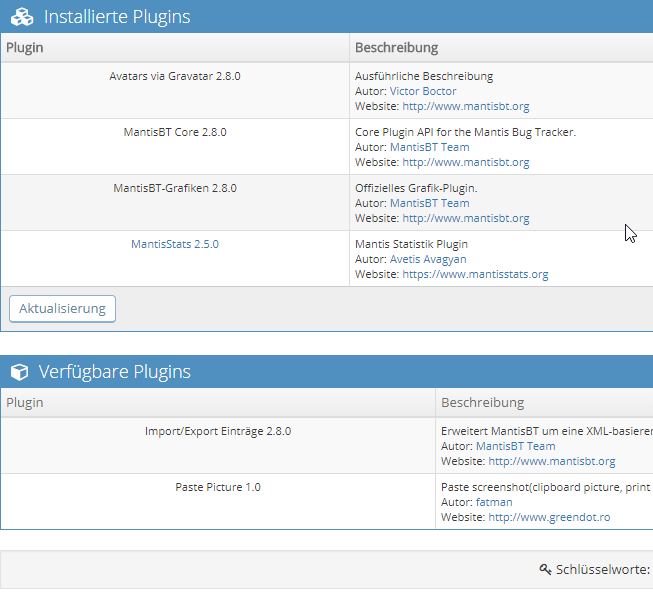The image size is (653, 593).
Task: Open the MantisBT-Grafiken website link
Action: click(466, 218)
